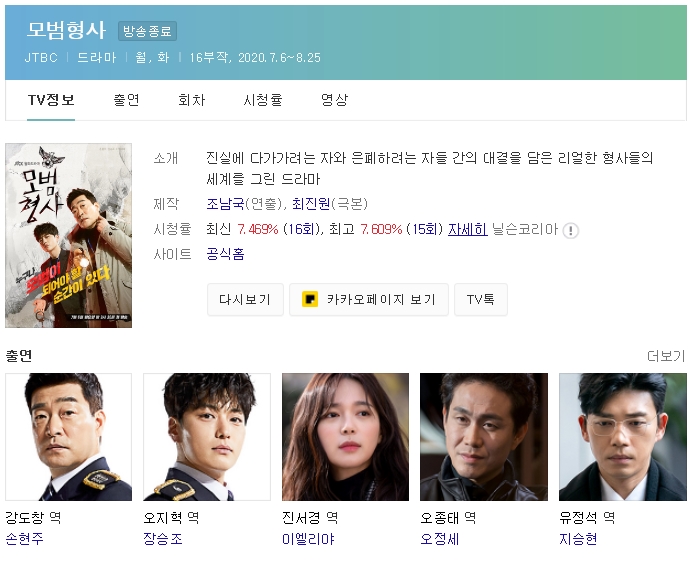Click the 모범형사 drama poster
The height and width of the screenshot is (565, 693).
click(x=69, y=235)
